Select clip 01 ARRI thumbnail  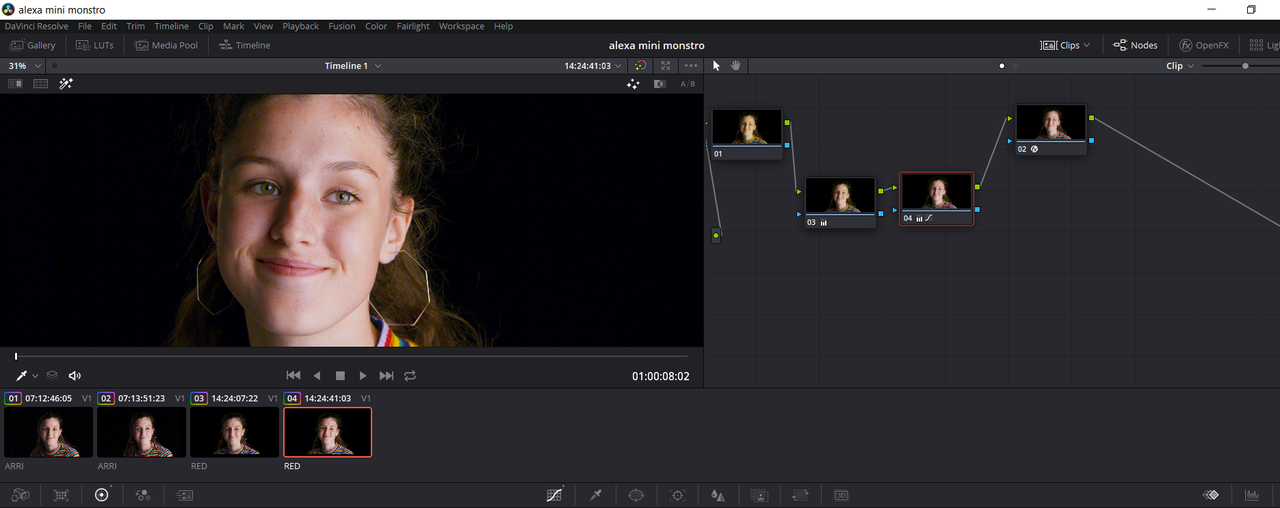48,432
